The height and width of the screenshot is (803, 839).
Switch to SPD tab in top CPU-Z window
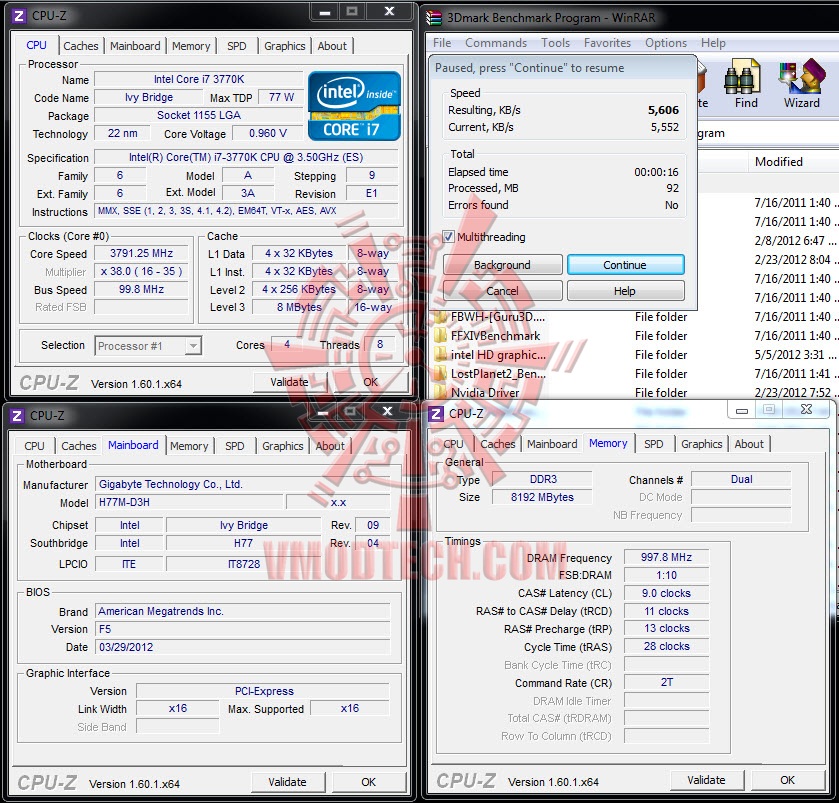[237, 46]
